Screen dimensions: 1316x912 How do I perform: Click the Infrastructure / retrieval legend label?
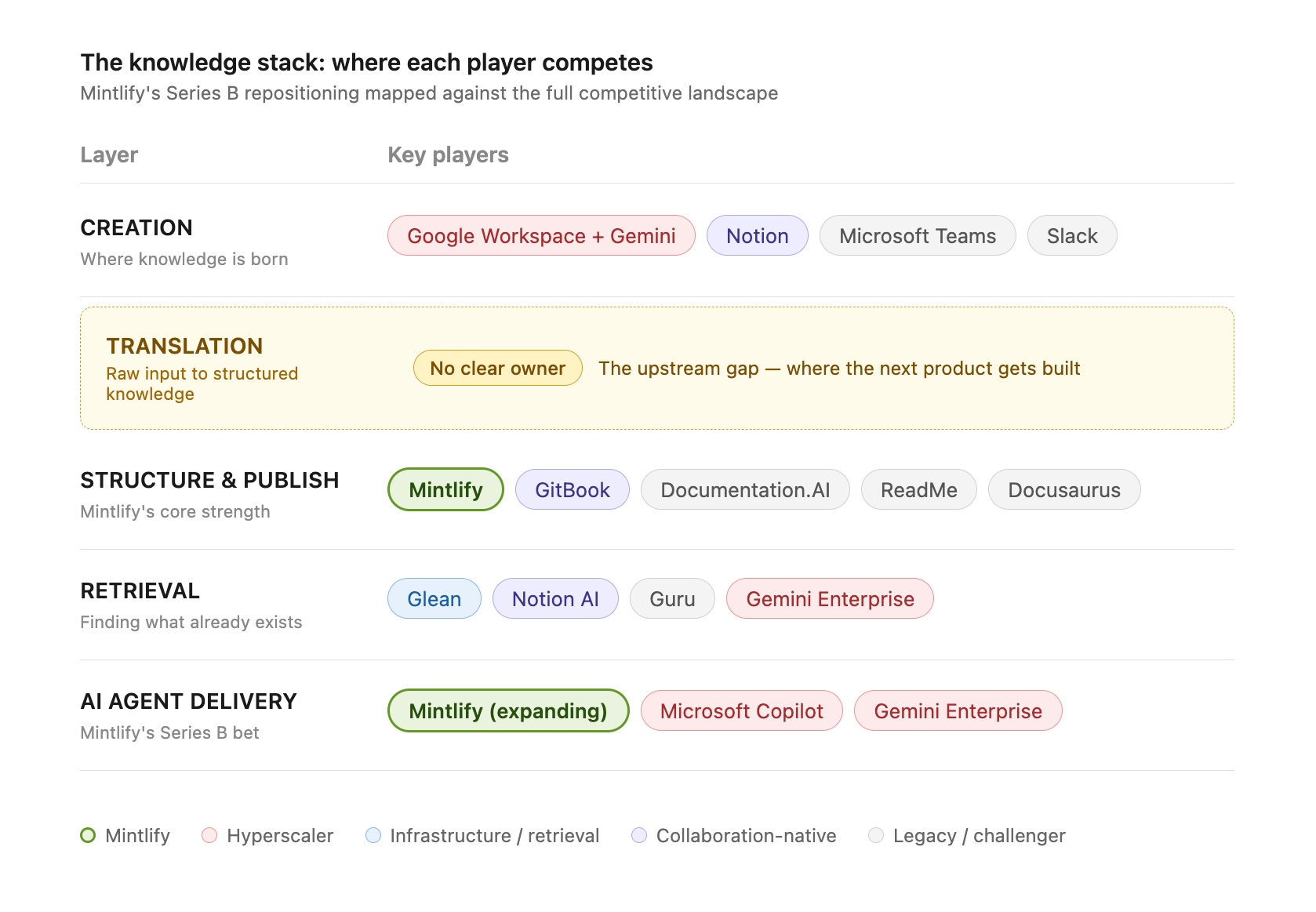tap(494, 835)
